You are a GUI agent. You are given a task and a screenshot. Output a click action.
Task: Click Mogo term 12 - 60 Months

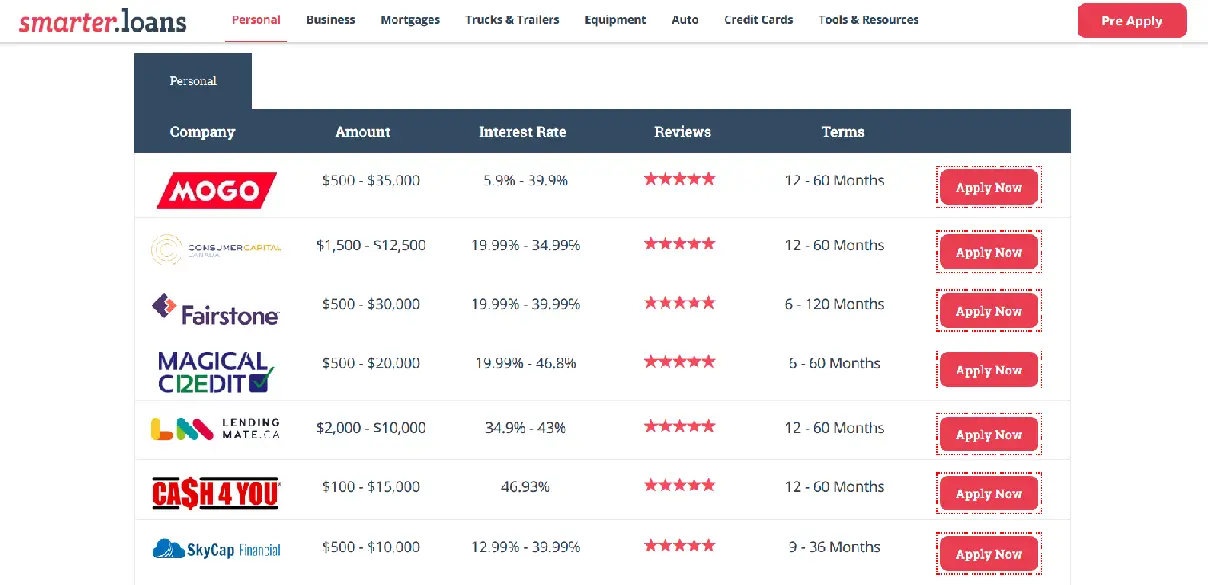coord(835,181)
